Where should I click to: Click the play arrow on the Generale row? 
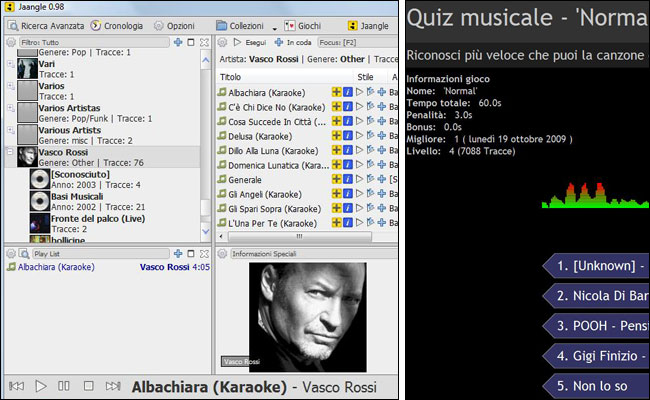(360, 180)
